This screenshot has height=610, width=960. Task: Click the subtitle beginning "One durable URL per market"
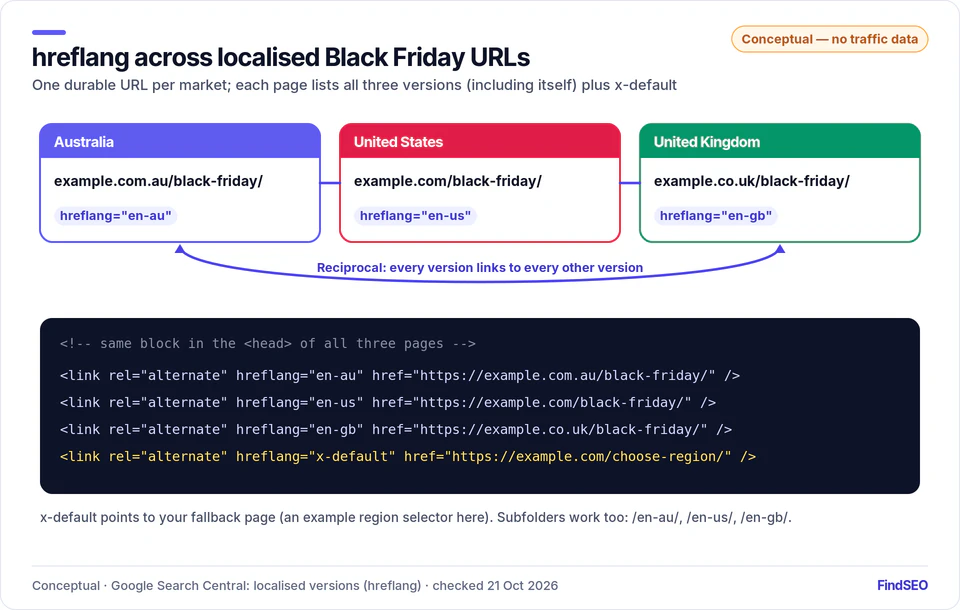tap(354, 85)
